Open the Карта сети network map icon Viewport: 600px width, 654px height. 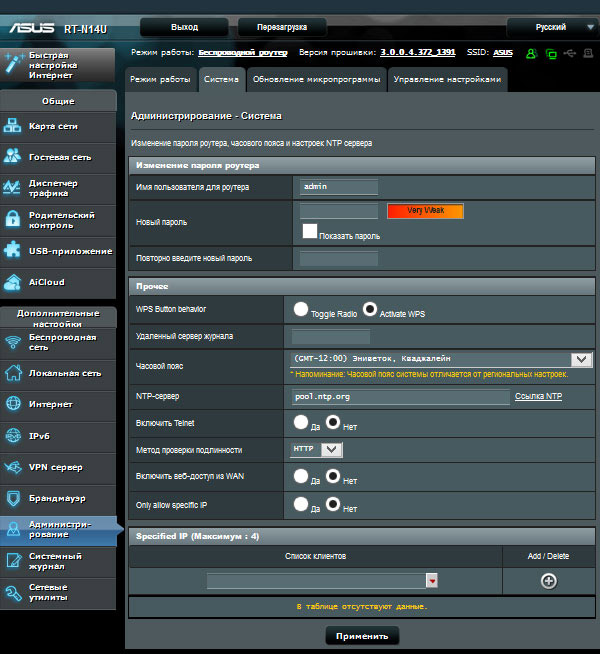coord(13,126)
